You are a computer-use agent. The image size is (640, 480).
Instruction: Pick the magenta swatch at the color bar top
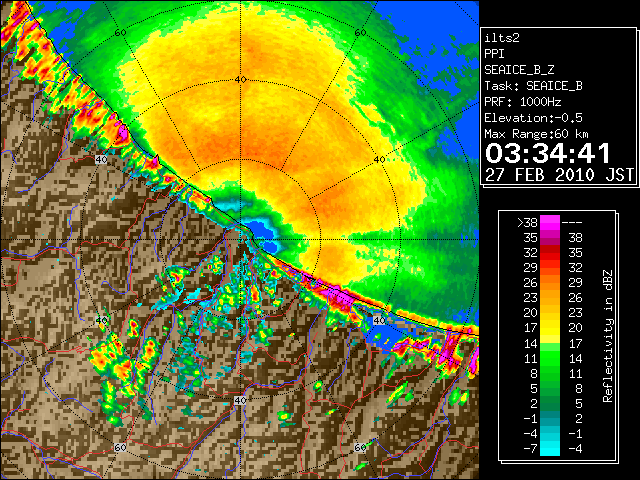coord(550,223)
